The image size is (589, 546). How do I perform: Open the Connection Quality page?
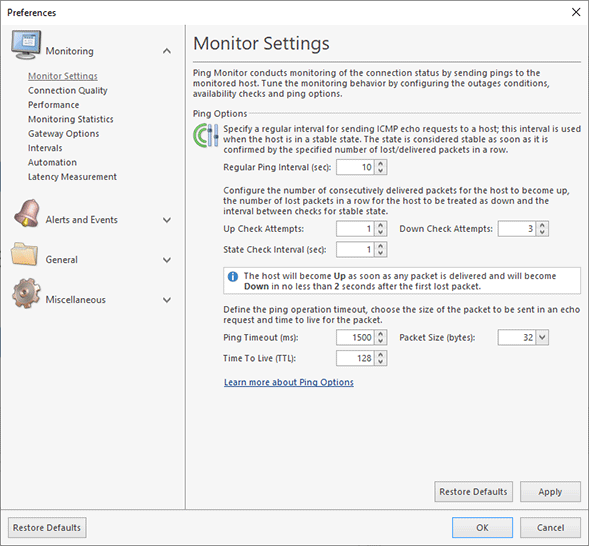pos(68,90)
